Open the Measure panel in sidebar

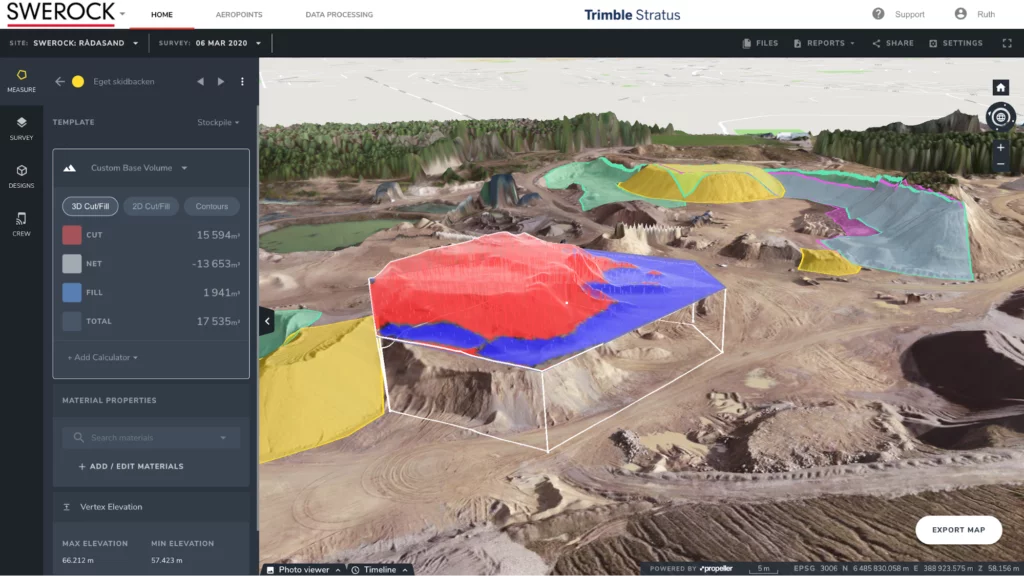(21, 80)
